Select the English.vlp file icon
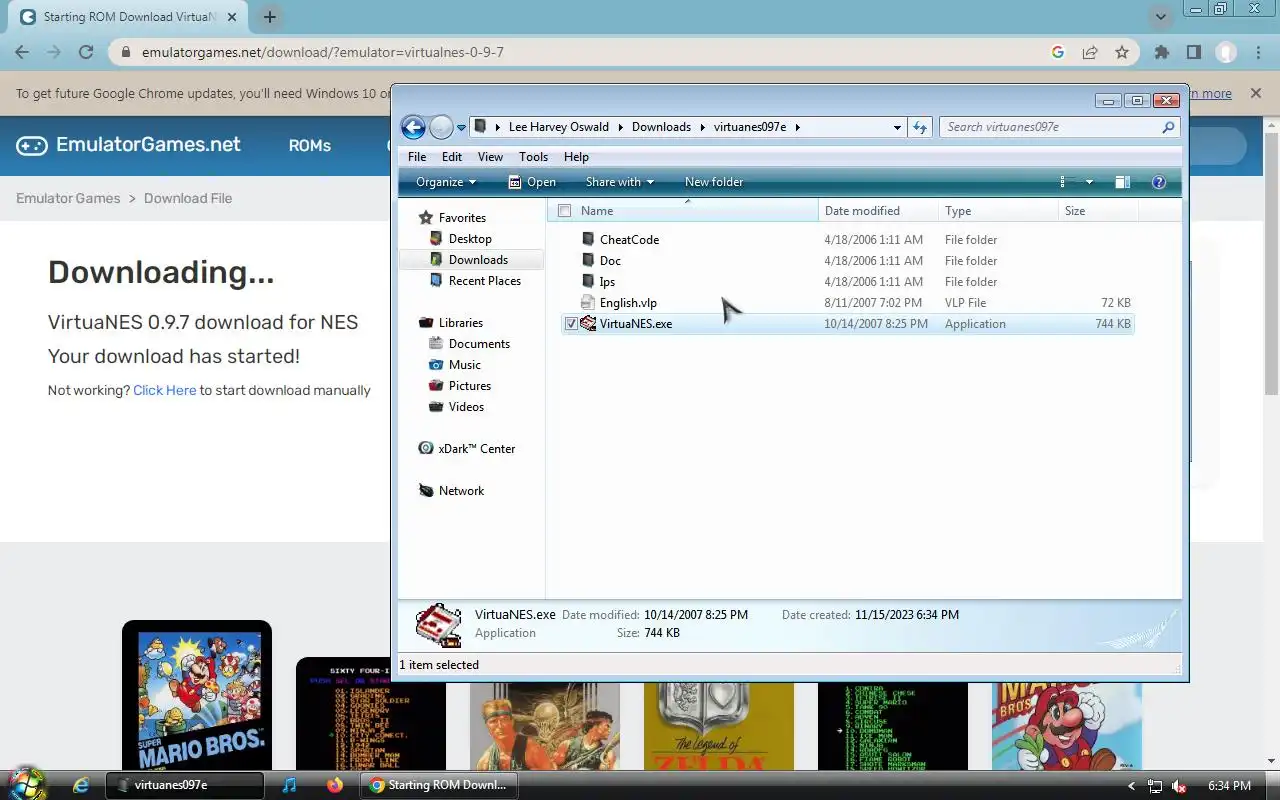 click(588, 303)
